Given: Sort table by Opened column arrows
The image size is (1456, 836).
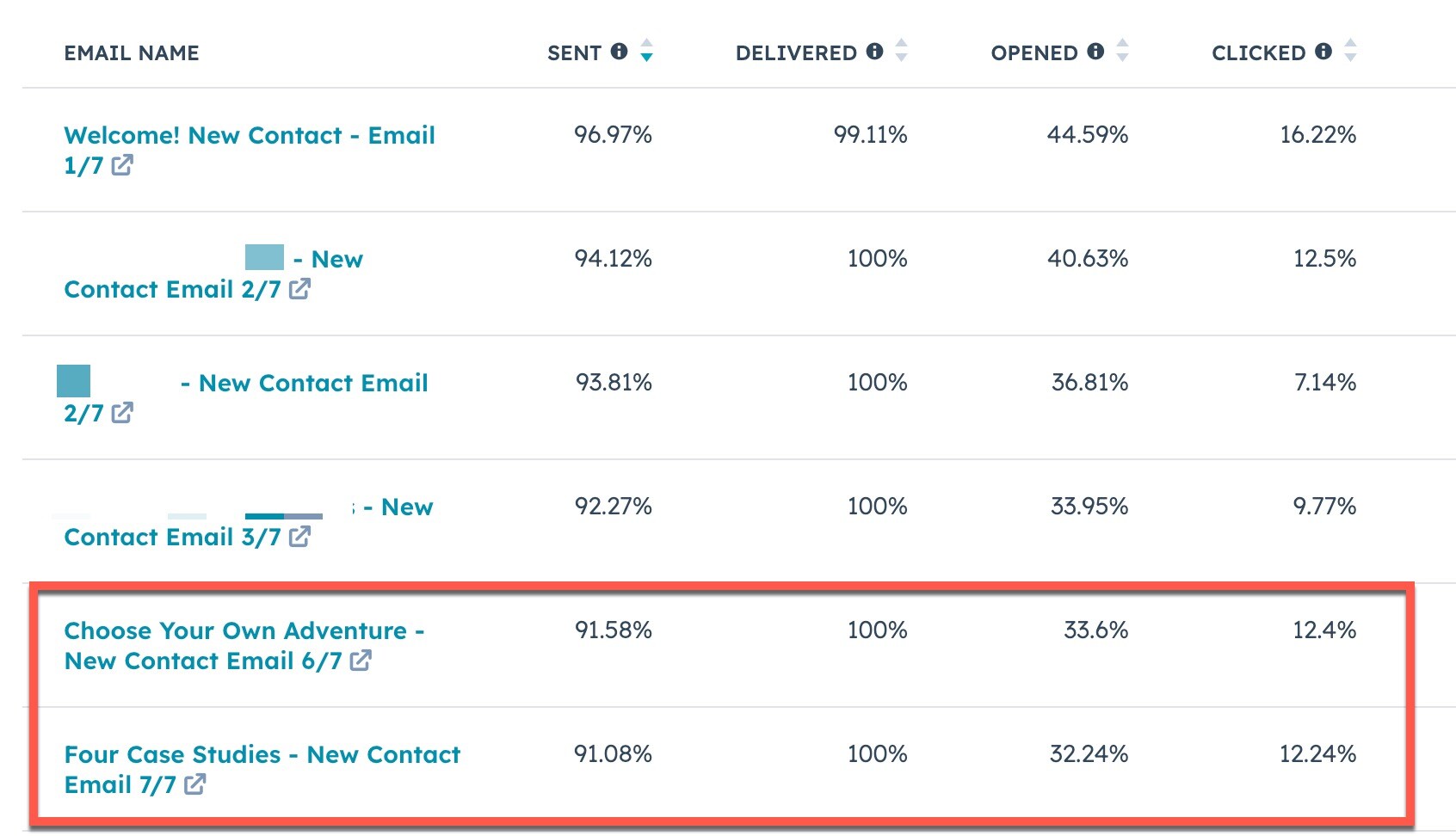Looking at the screenshot, I should pyautogui.click(x=1122, y=52).
